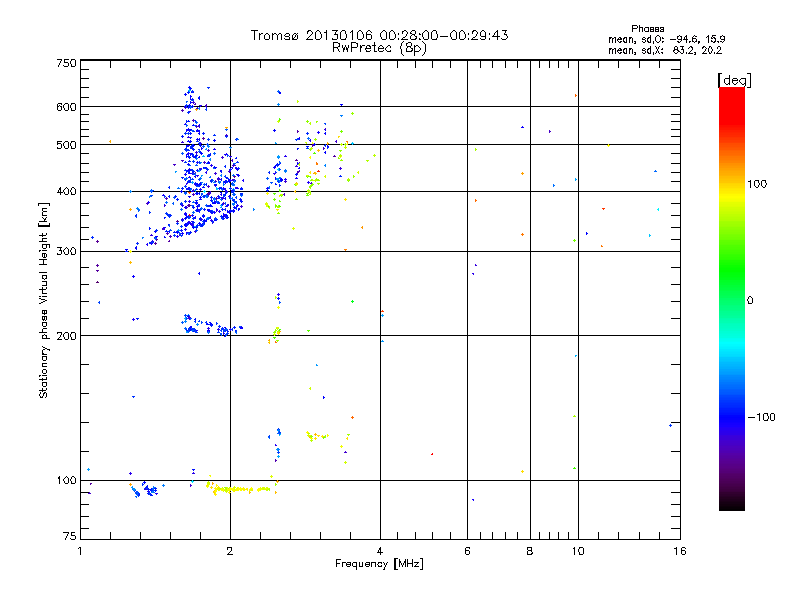Select the 'mean, sd,X: 83.2, 20.2' statistics line
The image size is (800, 600).
pyautogui.click(x=665, y=50)
